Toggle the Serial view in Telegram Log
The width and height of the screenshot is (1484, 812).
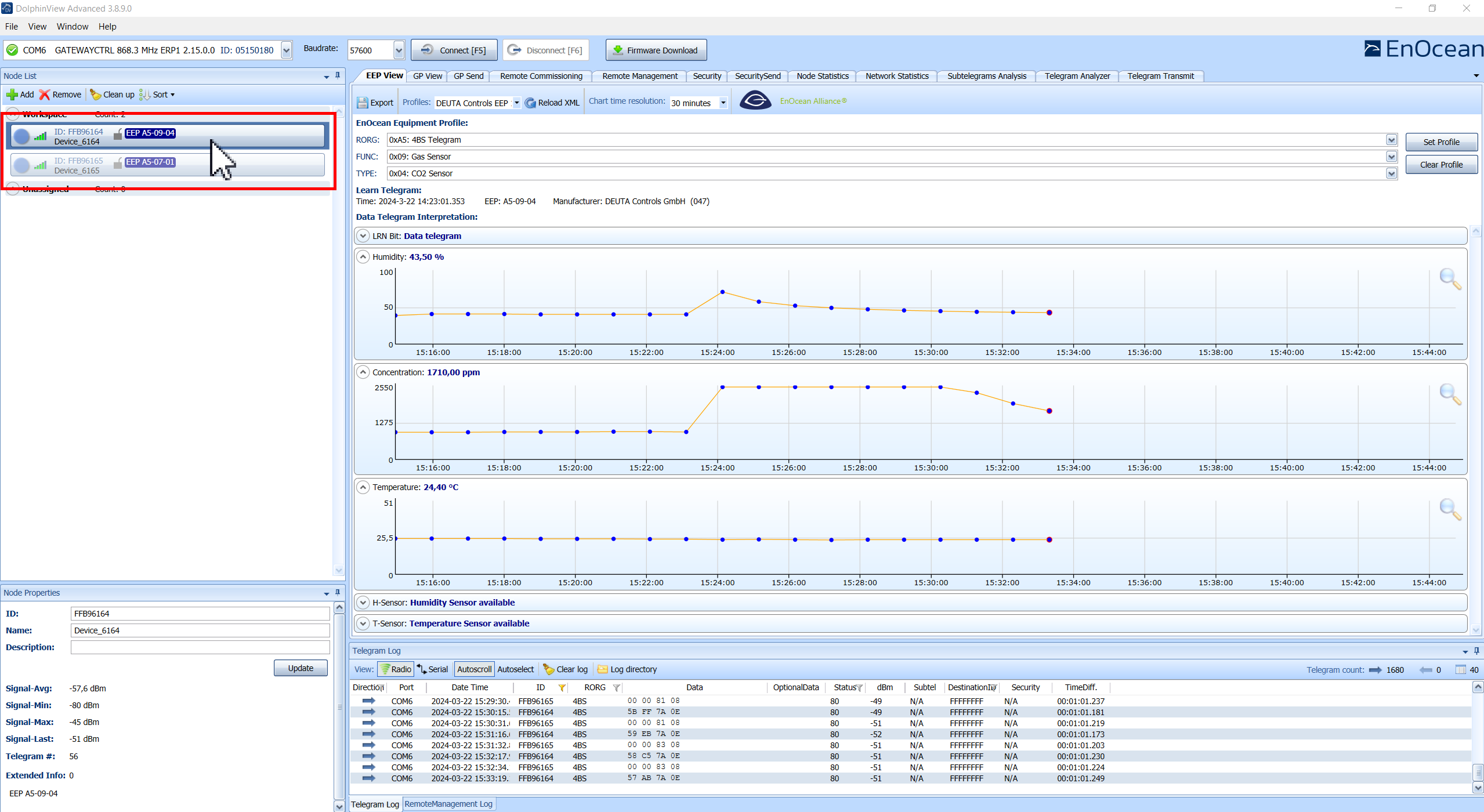point(432,669)
